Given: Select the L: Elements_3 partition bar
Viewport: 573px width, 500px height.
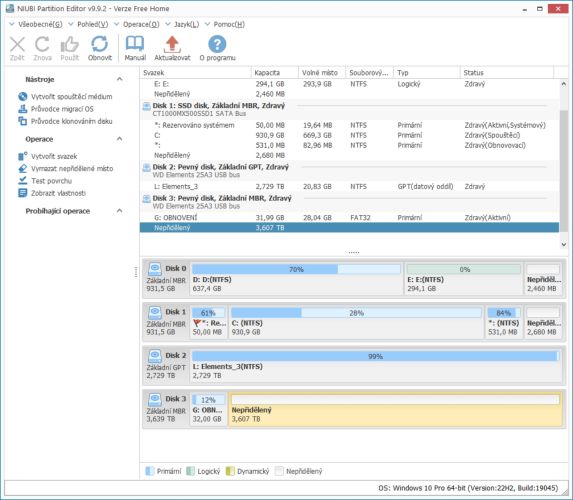Looking at the screenshot, I should (x=376, y=365).
